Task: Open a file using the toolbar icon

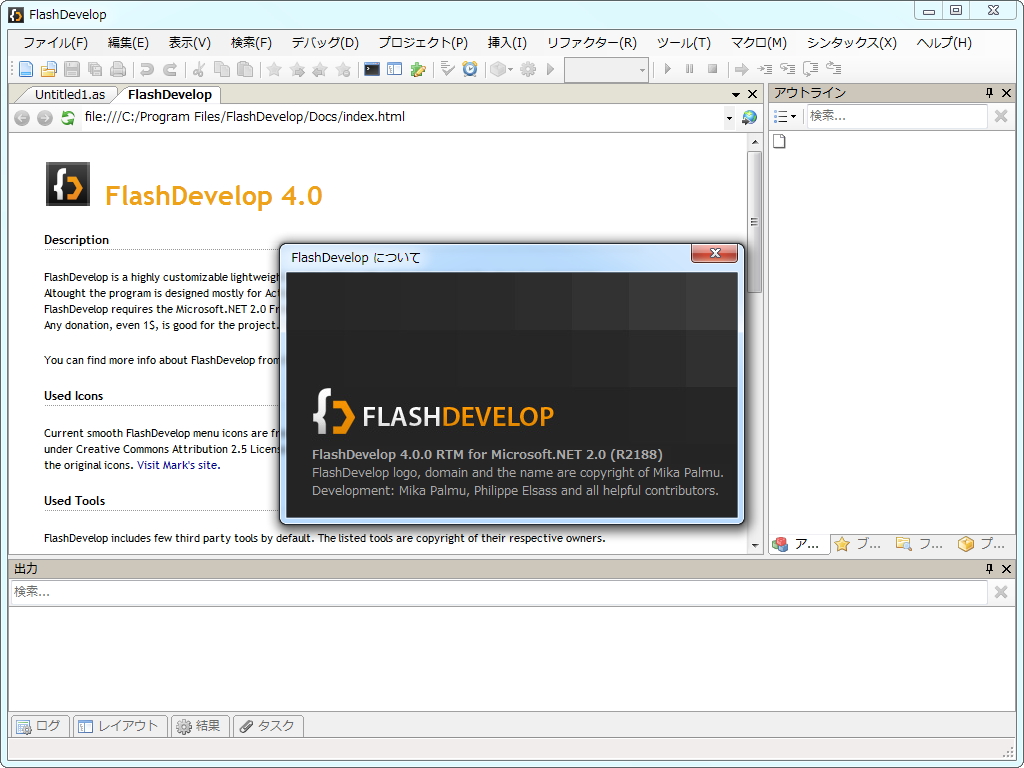Action: pos(48,69)
